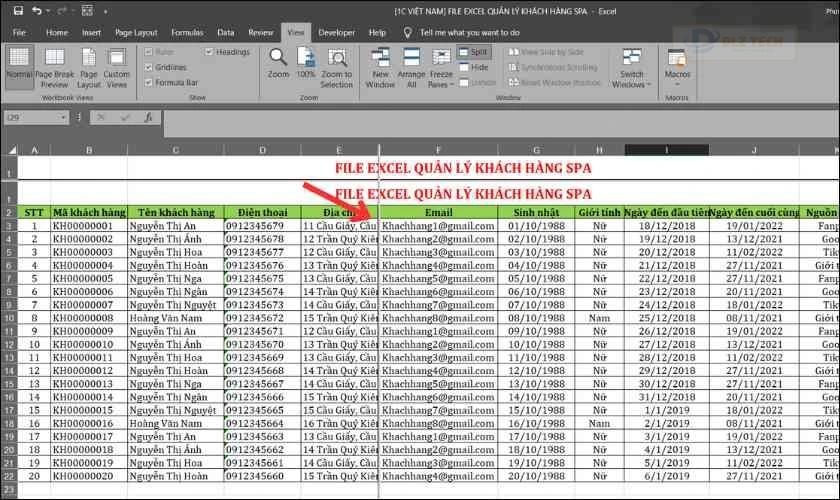Select the cell with 25/12/2018
This screenshot has height=500, width=840.
[666, 318]
